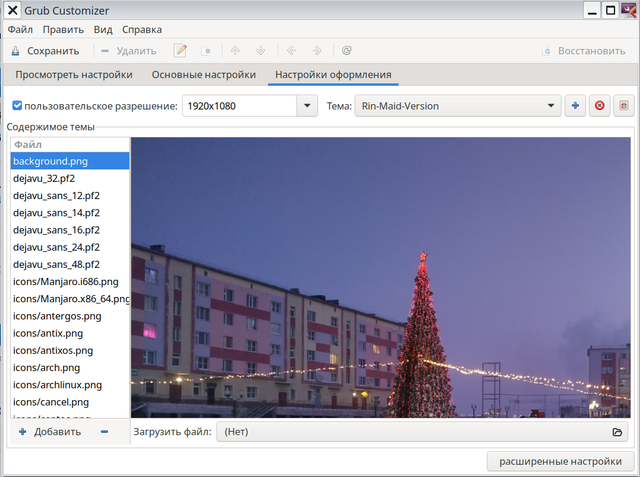The width and height of the screenshot is (640, 477).
Task: Click the blue plus add theme icon
Action: [x=575, y=106]
